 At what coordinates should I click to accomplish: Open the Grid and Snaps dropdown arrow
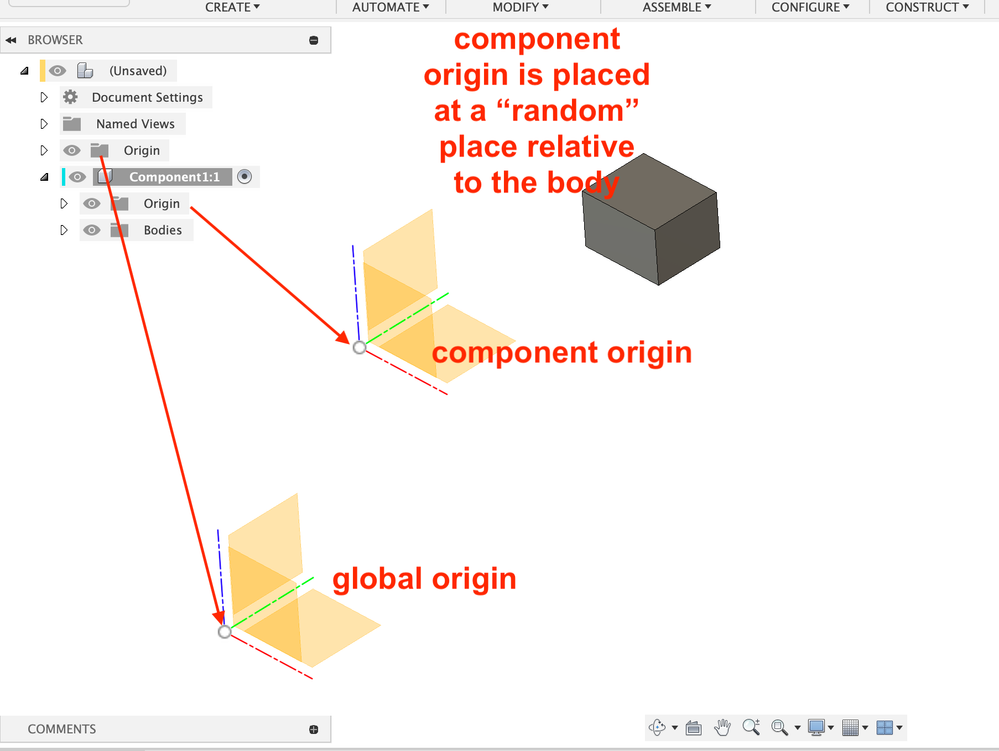[x=865, y=727]
